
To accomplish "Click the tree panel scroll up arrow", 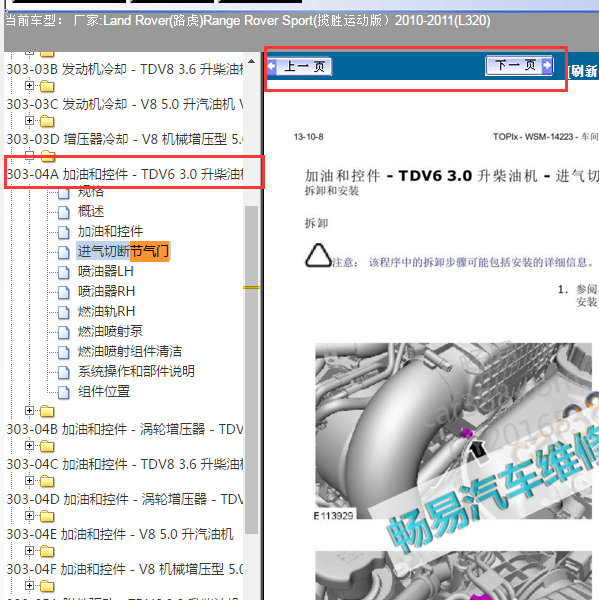I will (251, 61).
